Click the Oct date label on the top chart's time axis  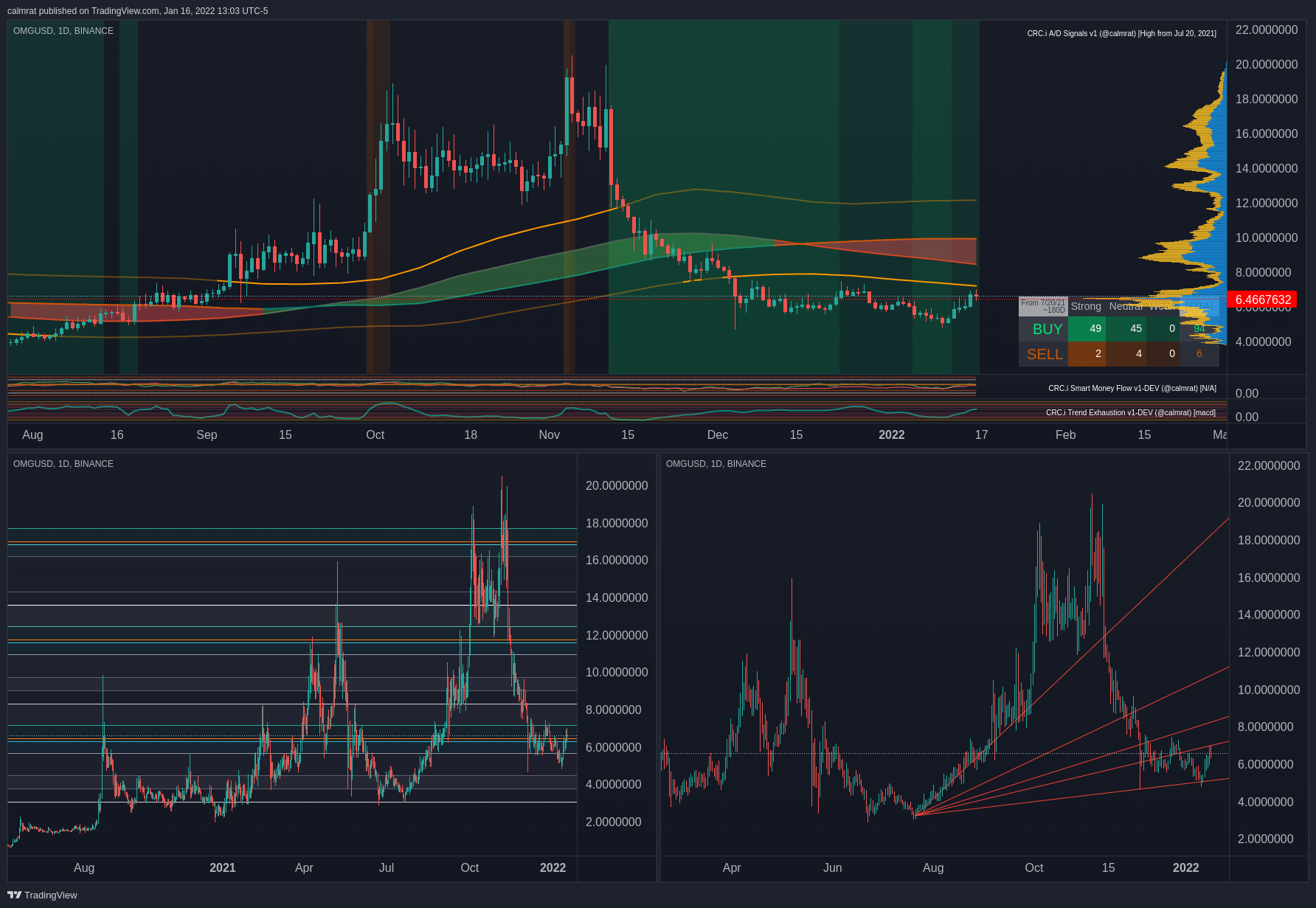coord(375,435)
